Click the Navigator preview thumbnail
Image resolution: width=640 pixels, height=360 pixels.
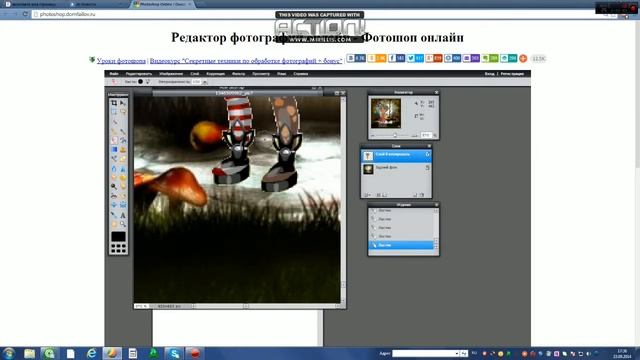click(x=386, y=113)
